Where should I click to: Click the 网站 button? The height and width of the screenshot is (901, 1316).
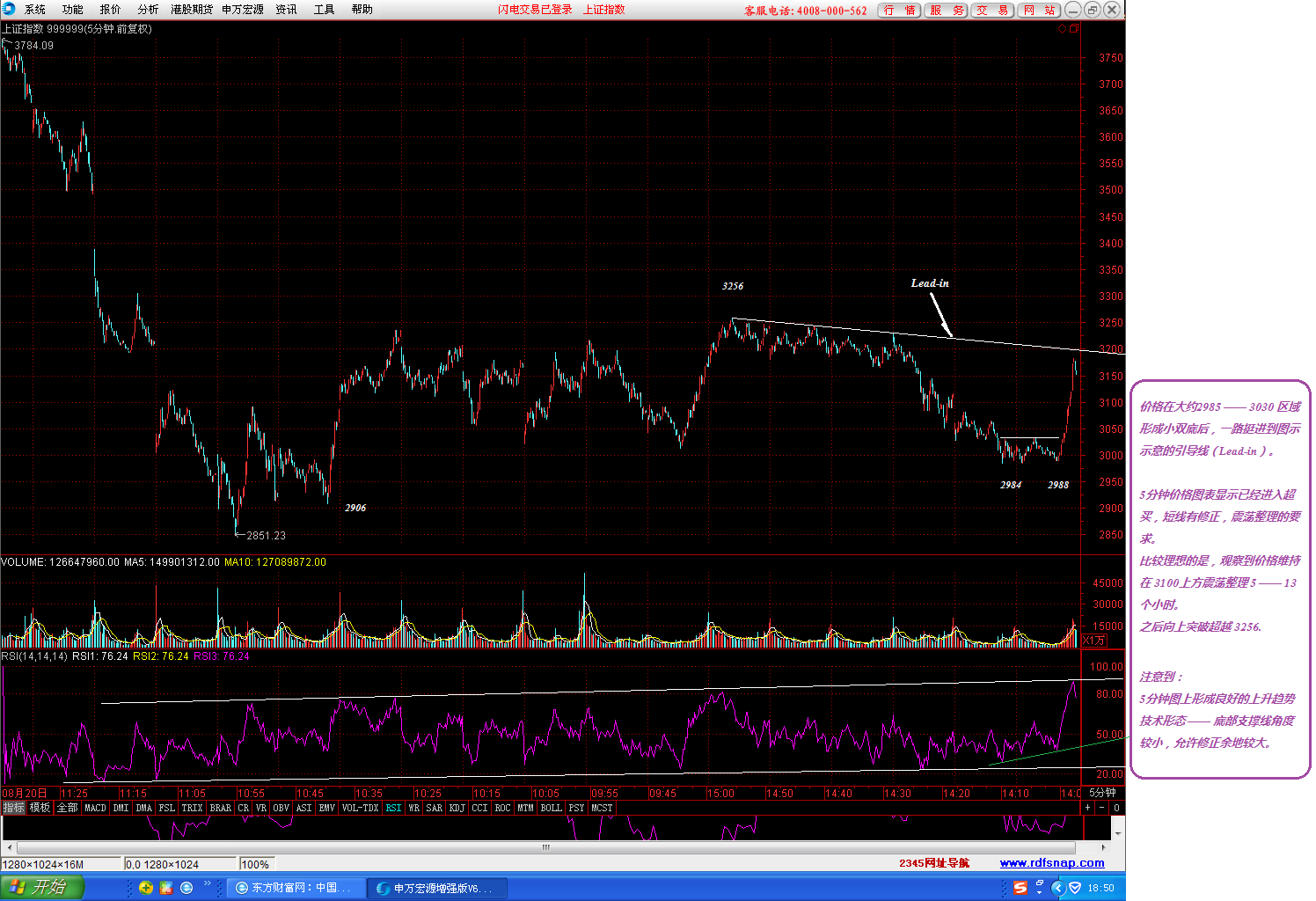click(1039, 11)
